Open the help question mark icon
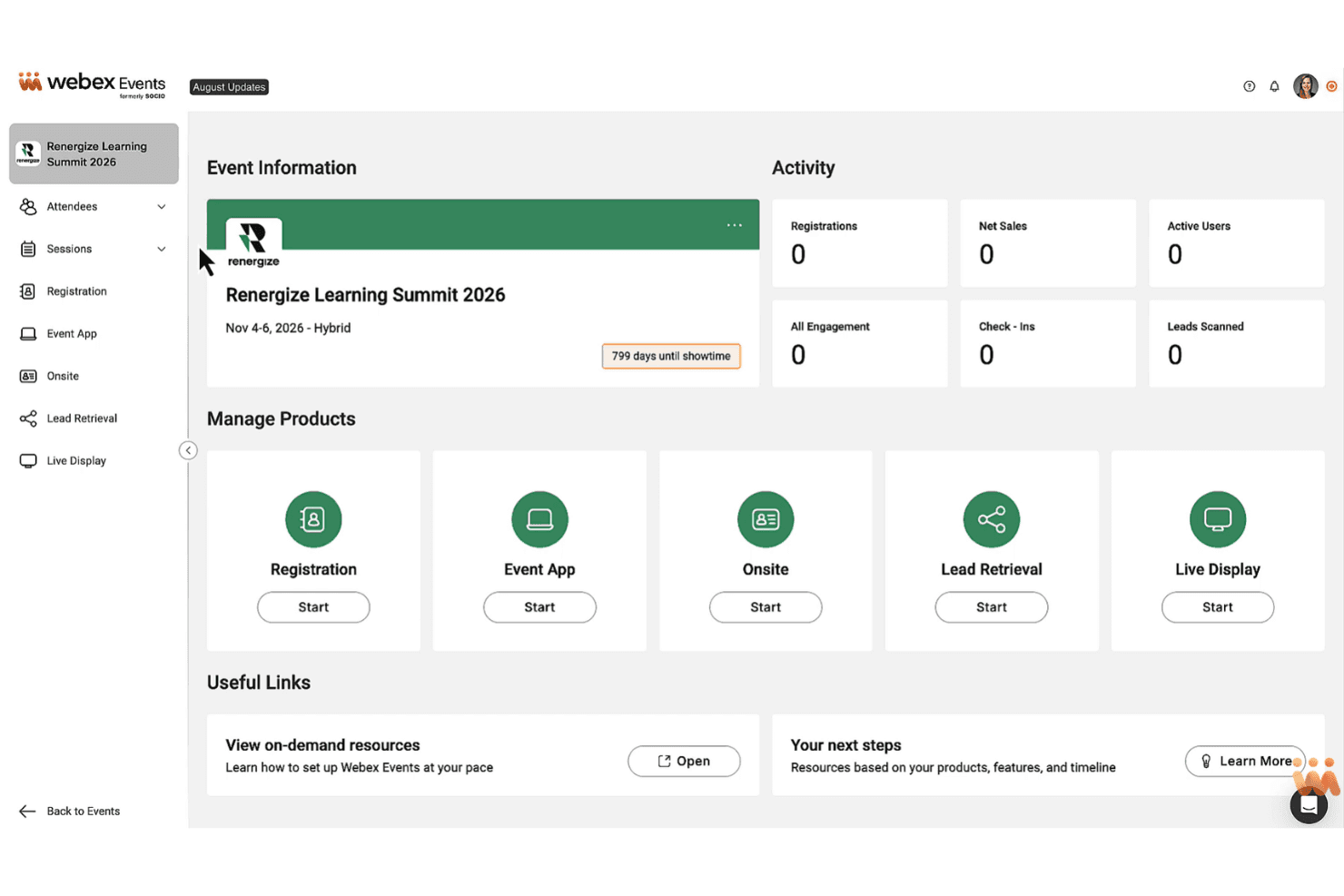Image resolution: width=1344 pixels, height=896 pixels. tap(1249, 86)
